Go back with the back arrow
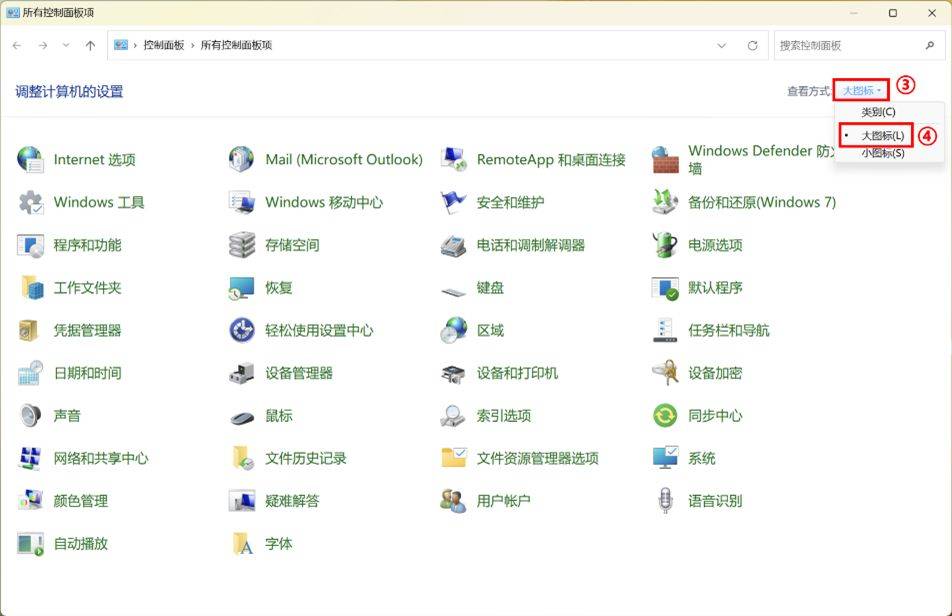Image resolution: width=952 pixels, height=616 pixels. point(17,45)
